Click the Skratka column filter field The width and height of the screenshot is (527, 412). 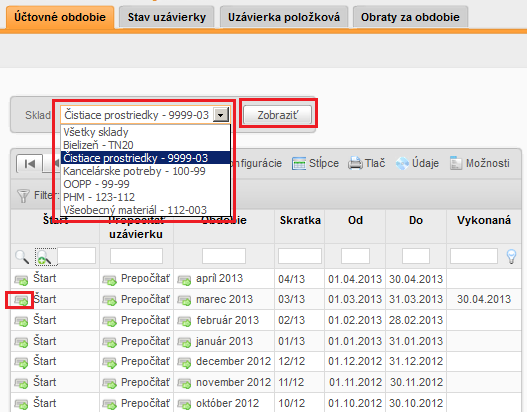[x=299, y=256]
